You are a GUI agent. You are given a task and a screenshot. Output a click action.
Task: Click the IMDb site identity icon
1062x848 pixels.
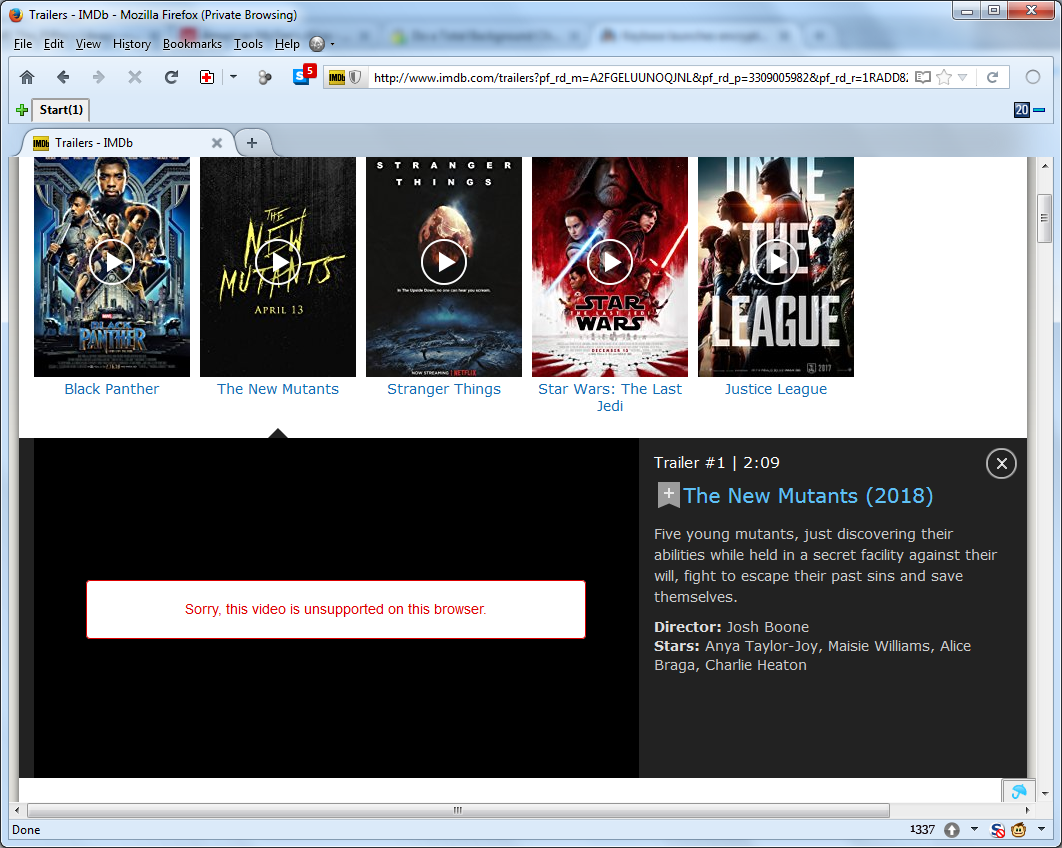click(x=337, y=78)
